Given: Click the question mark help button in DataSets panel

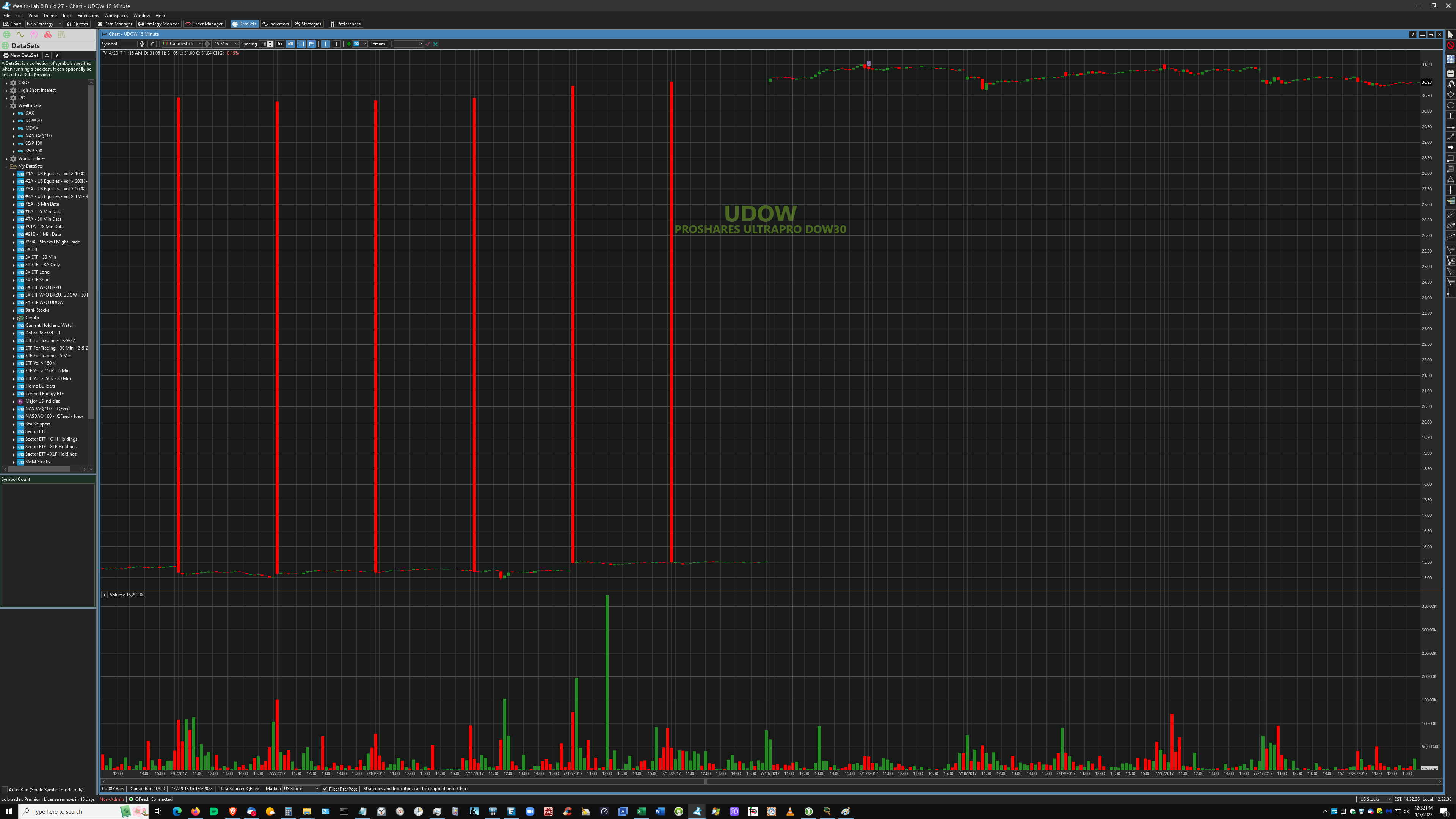Looking at the screenshot, I should pos(57,55).
